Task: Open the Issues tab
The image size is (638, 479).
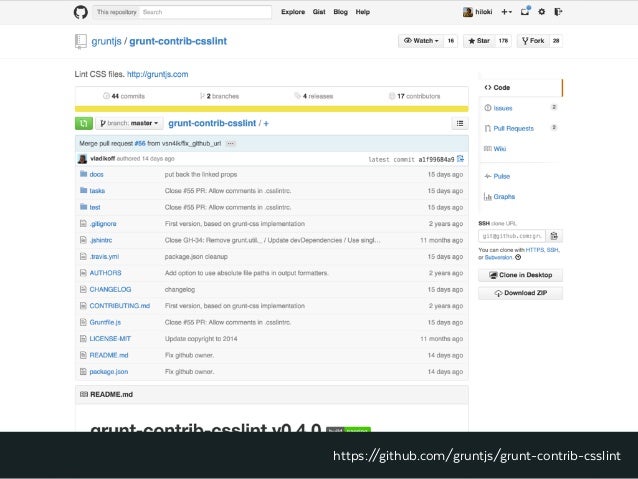Action: pos(503,108)
